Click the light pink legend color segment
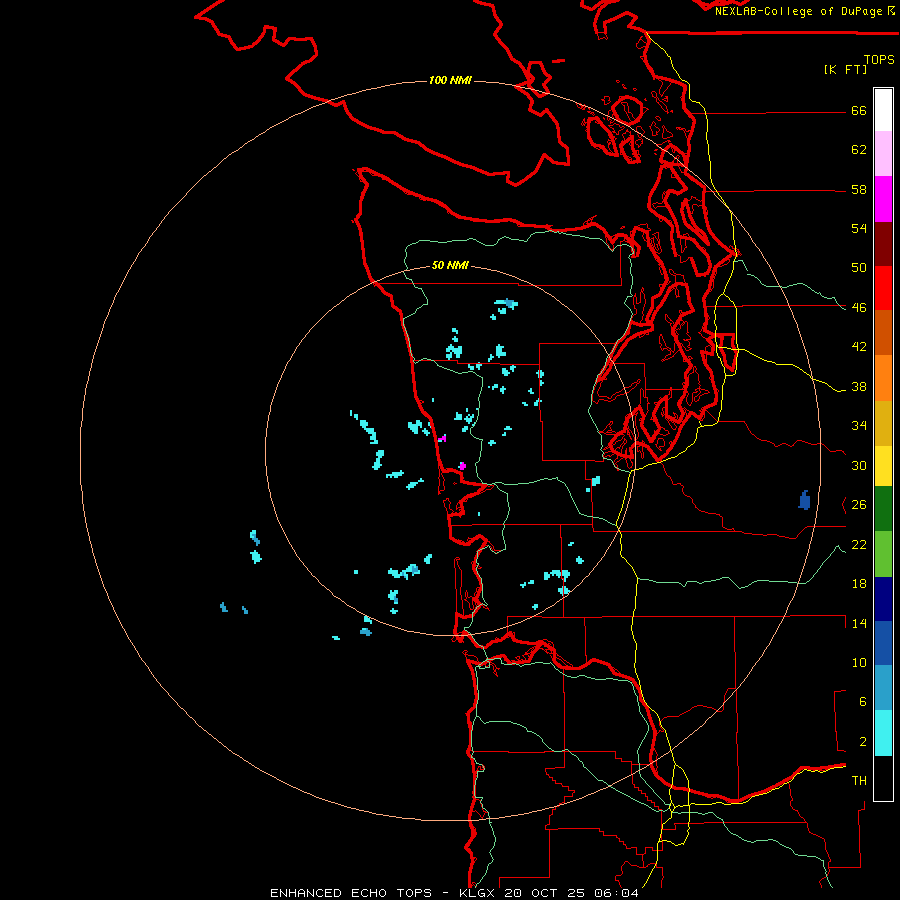The height and width of the screenshot is (900, 900). (883, 154)
